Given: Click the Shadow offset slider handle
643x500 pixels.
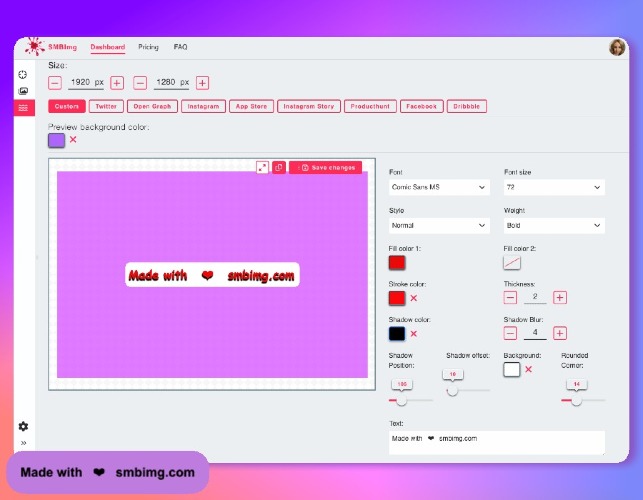Looking at the screenshot, I should 452,390.
